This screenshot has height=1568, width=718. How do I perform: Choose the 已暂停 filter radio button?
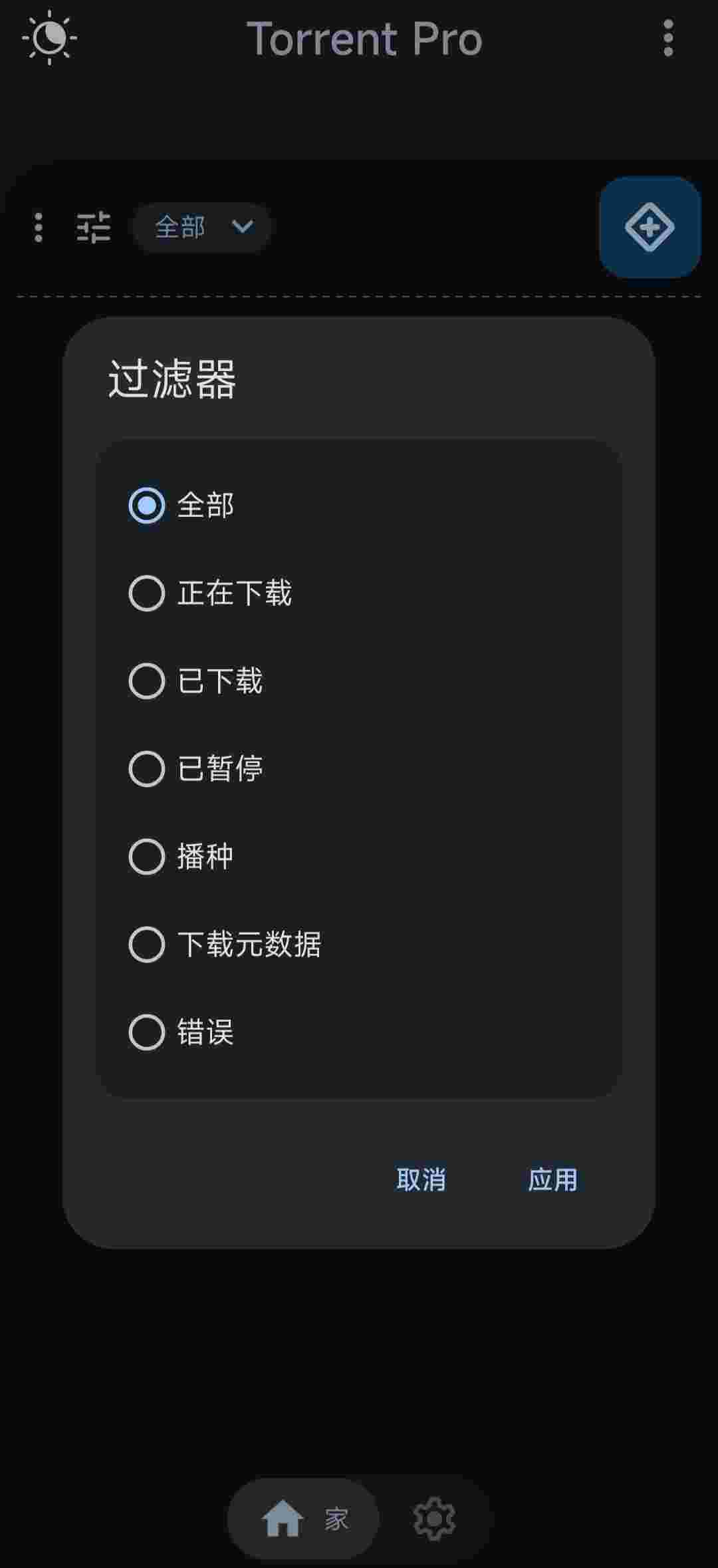coord(196,769)
